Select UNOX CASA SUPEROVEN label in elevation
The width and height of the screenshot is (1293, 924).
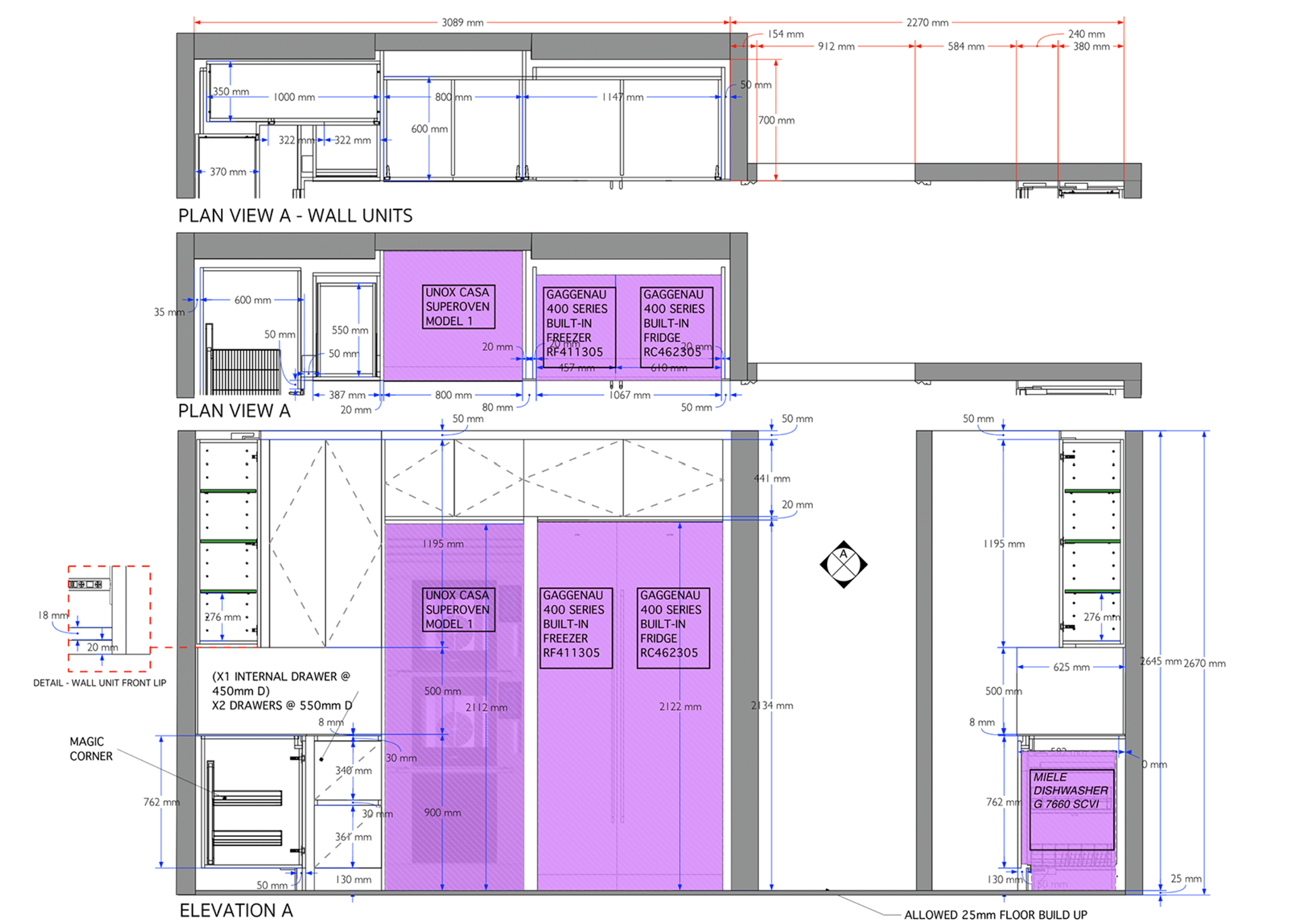point(458,609)
